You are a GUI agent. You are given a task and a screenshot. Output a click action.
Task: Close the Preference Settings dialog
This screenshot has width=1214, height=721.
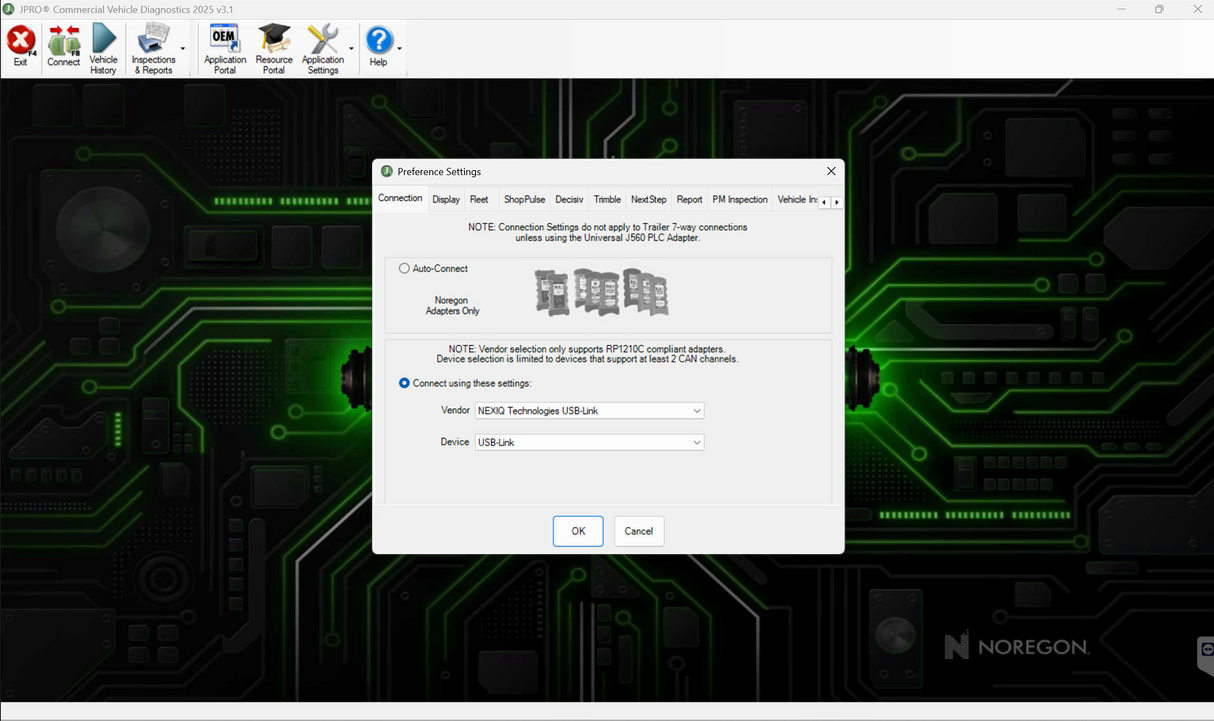pyautogui.click(x=831, y=172)
